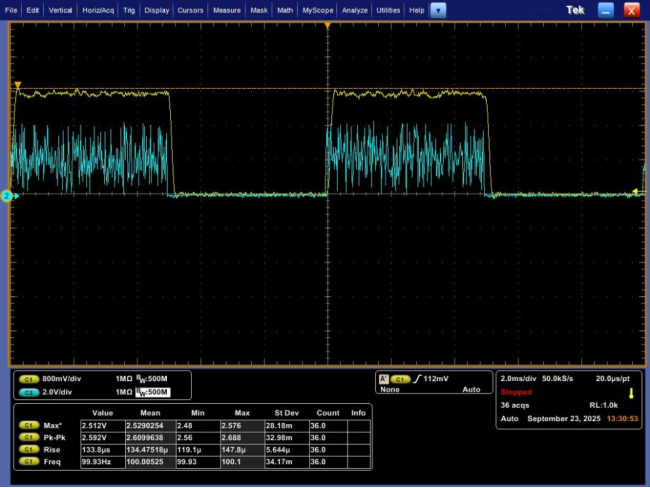Open the Cursors menu
The width and height of the screenshot is (650, 488).
click(x=190, y=10)
